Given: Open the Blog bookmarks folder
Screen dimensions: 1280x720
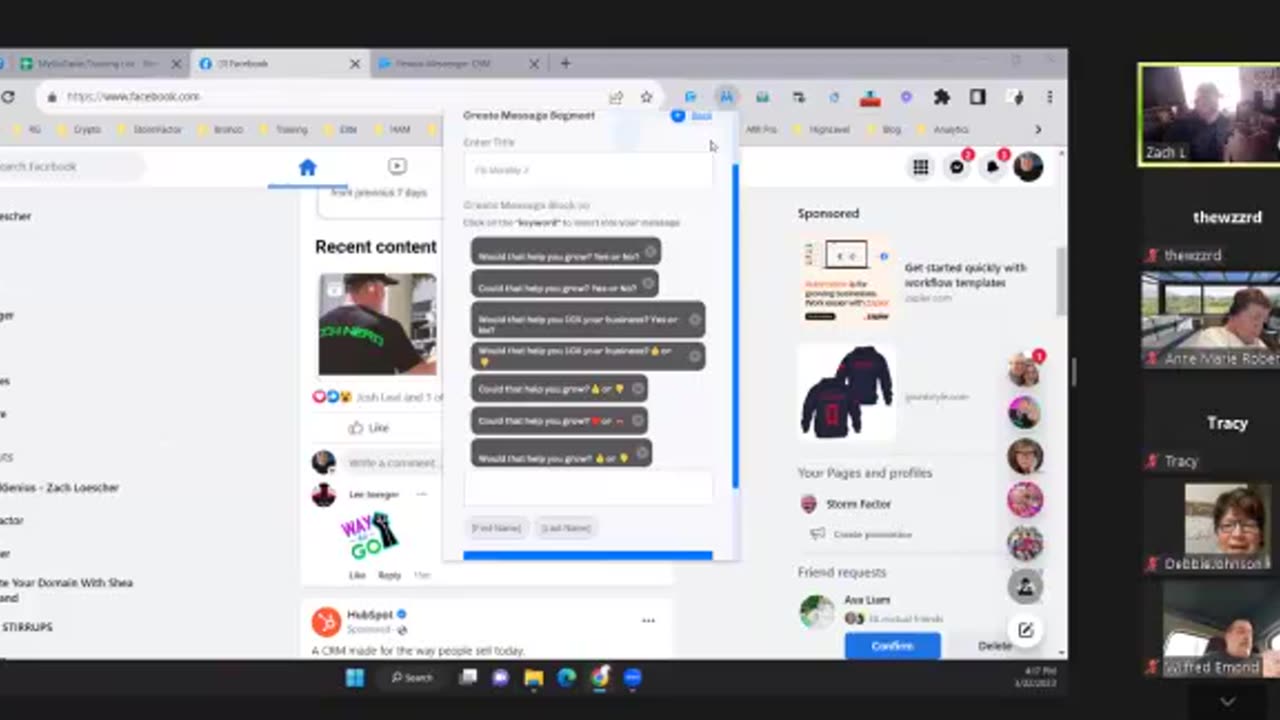Looking at the screenshot, I should (883, 130).
